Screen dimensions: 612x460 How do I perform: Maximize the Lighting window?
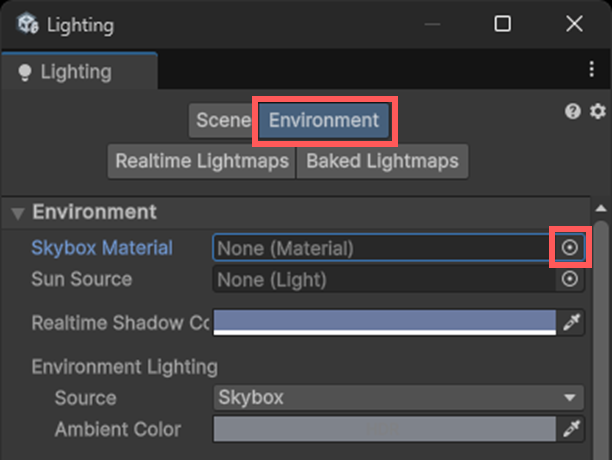(x=503, y=24)
